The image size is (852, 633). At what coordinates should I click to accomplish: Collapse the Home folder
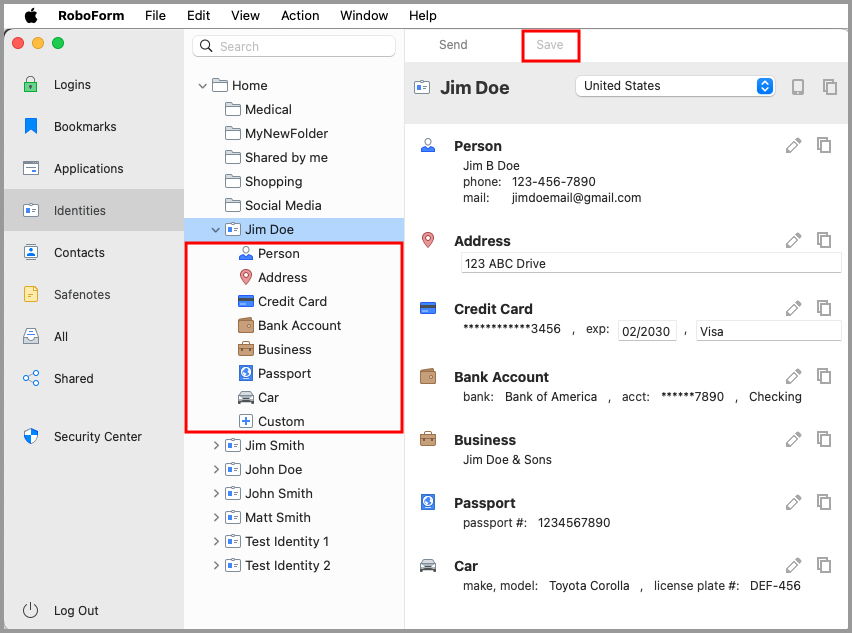pos(203,86)
